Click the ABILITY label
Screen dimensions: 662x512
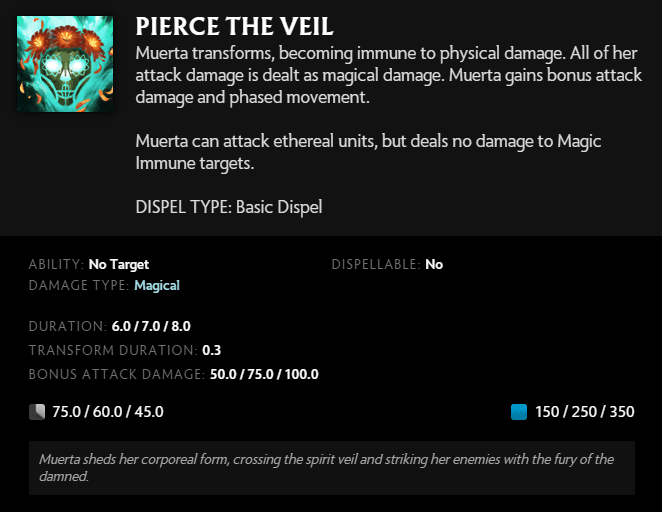coord(55,264)
